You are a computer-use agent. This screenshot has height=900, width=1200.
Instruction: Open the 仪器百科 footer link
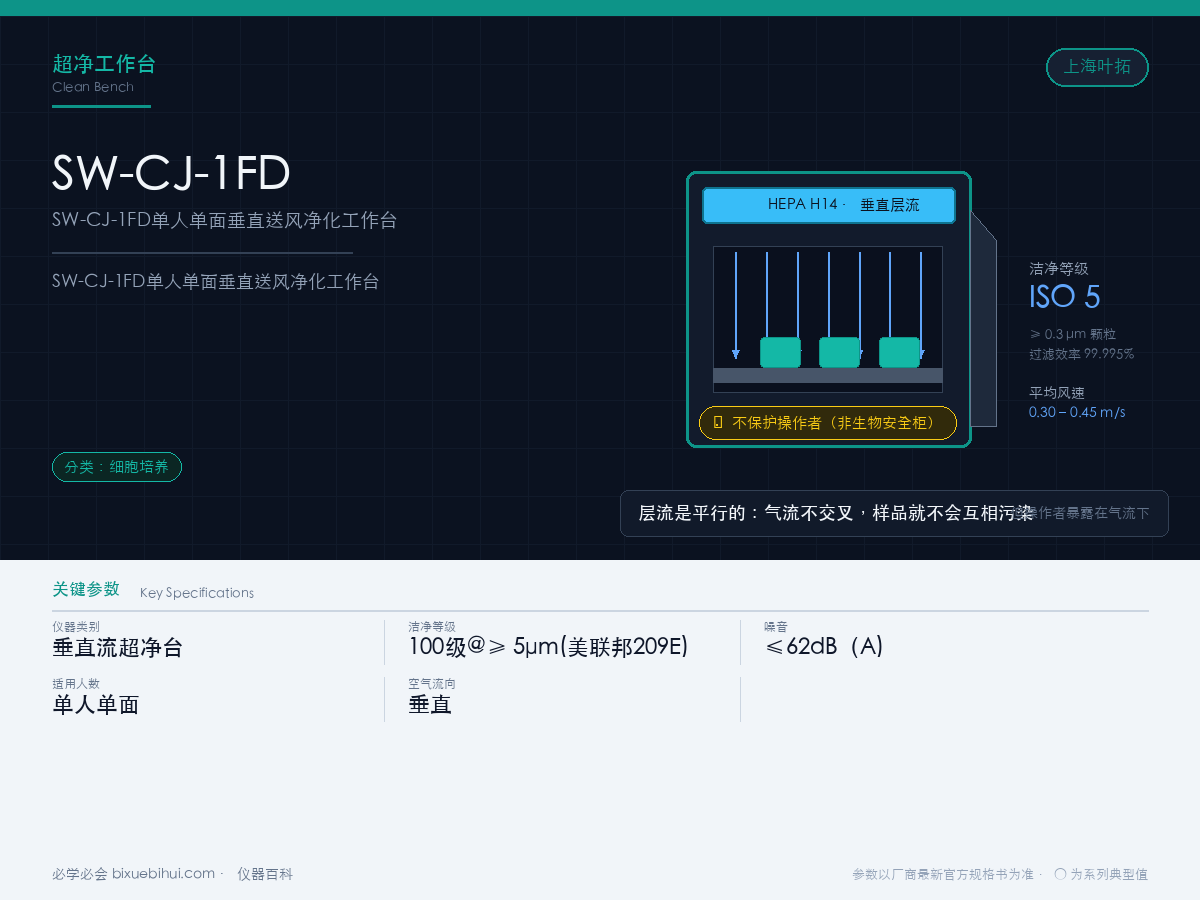(x=265, y=874)
